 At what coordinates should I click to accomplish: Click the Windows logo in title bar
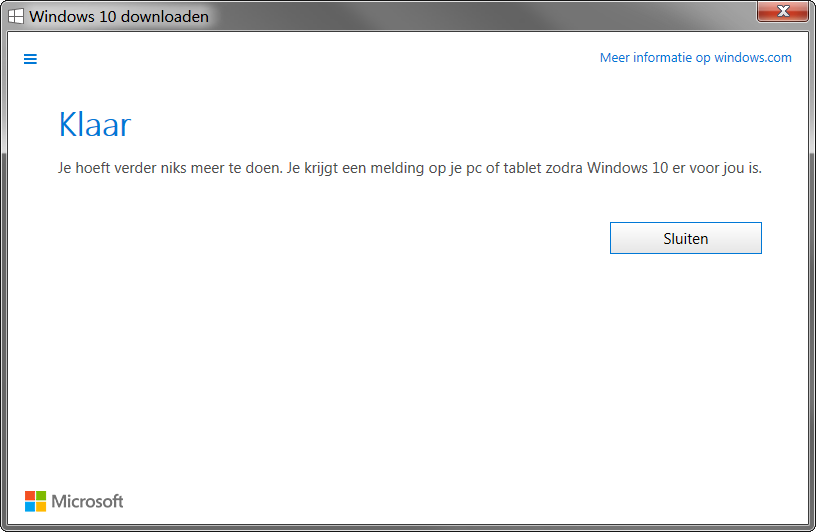click(x=16, y=17)
